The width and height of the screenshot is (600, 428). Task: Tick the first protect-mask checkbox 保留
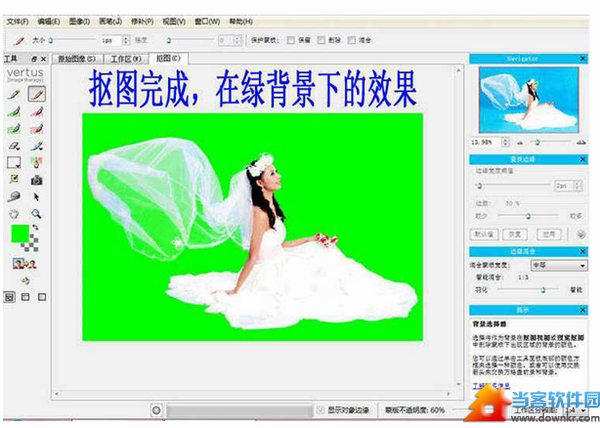(291, 40)
